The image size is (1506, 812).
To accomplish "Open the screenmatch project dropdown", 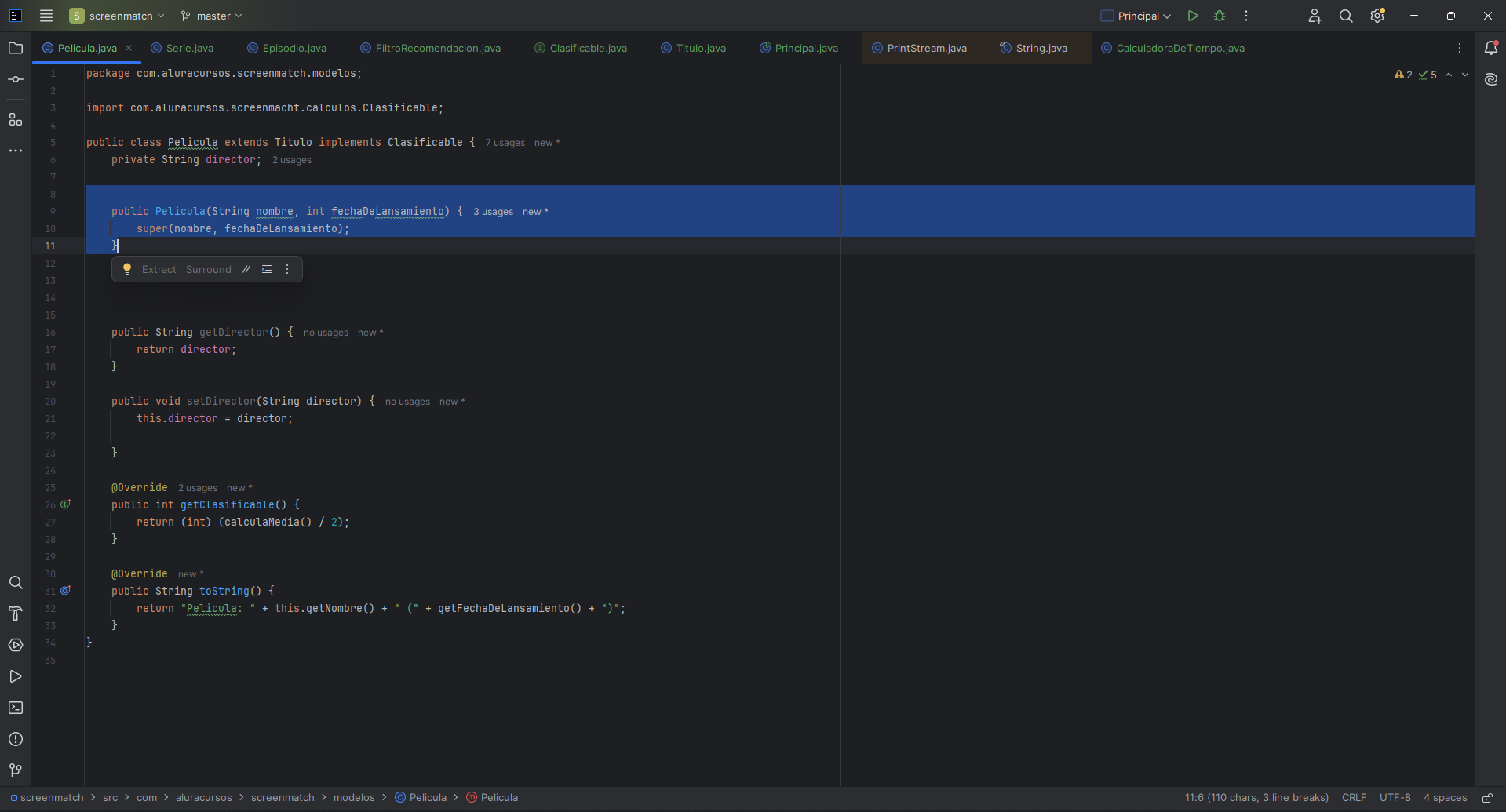I will coord(117,16).
